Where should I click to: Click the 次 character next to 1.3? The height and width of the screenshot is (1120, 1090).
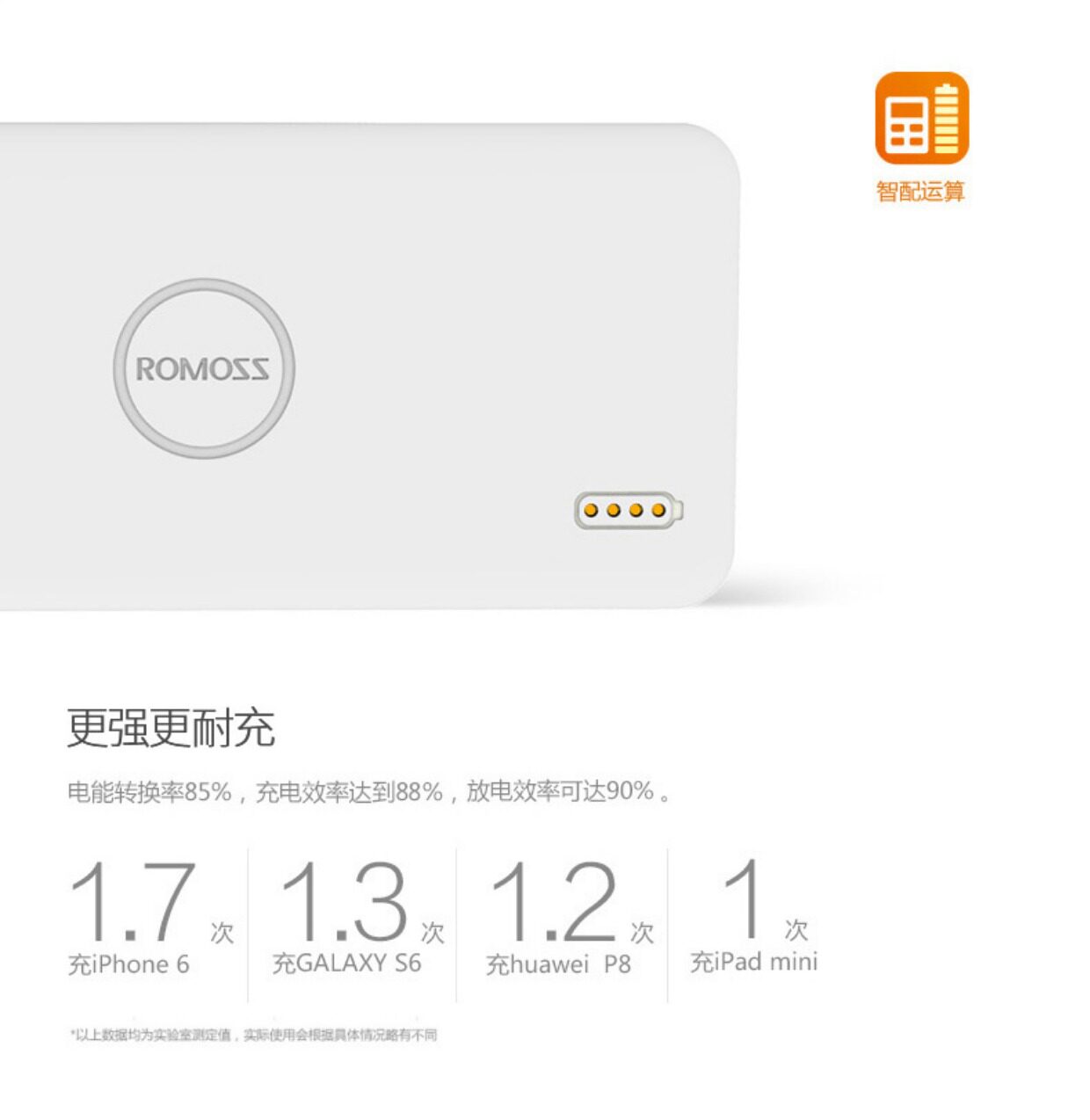(x=432, y=932)
